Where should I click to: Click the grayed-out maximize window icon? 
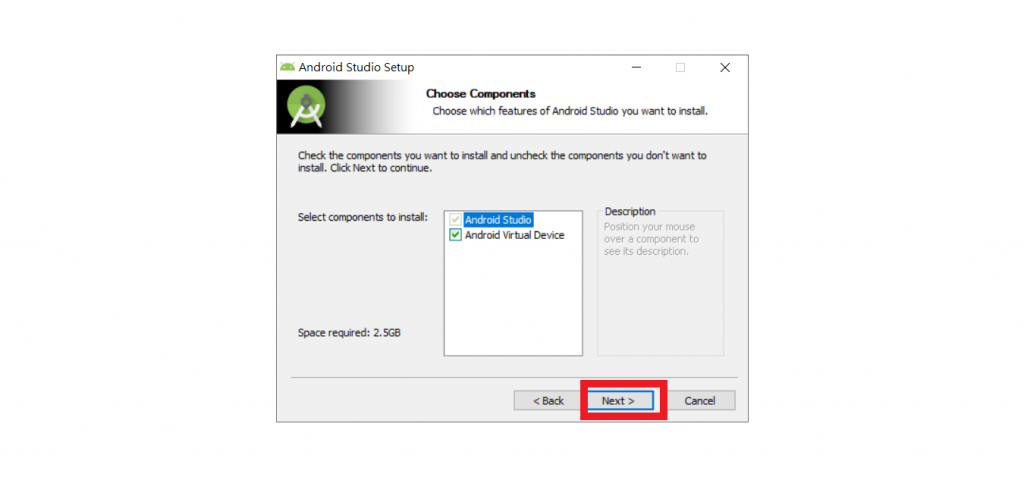point(680,67)
